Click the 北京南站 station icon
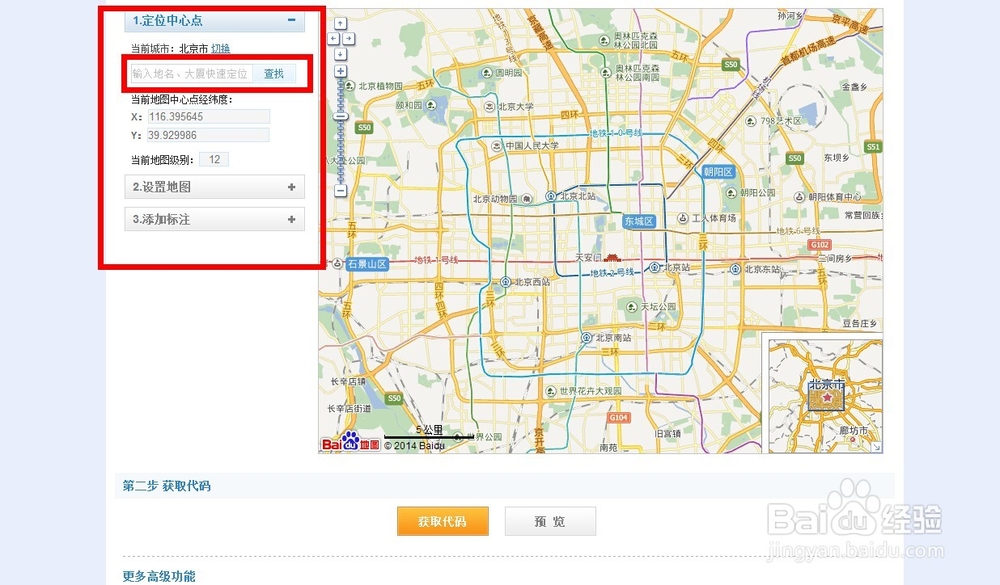 pyautogui.click(x=587, y=337)
